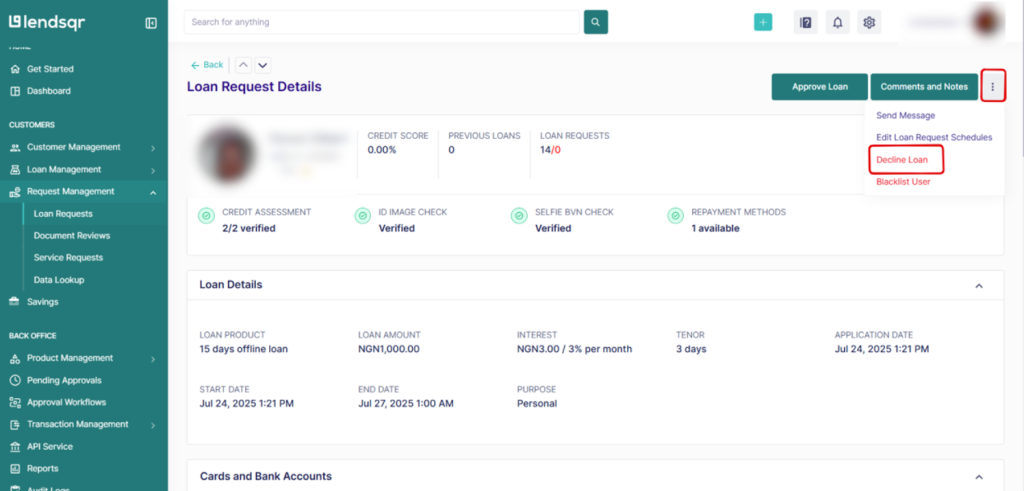Screen dimensions: 1024x491
Task: Open the settings gear icon
Action: pos(869,22)
